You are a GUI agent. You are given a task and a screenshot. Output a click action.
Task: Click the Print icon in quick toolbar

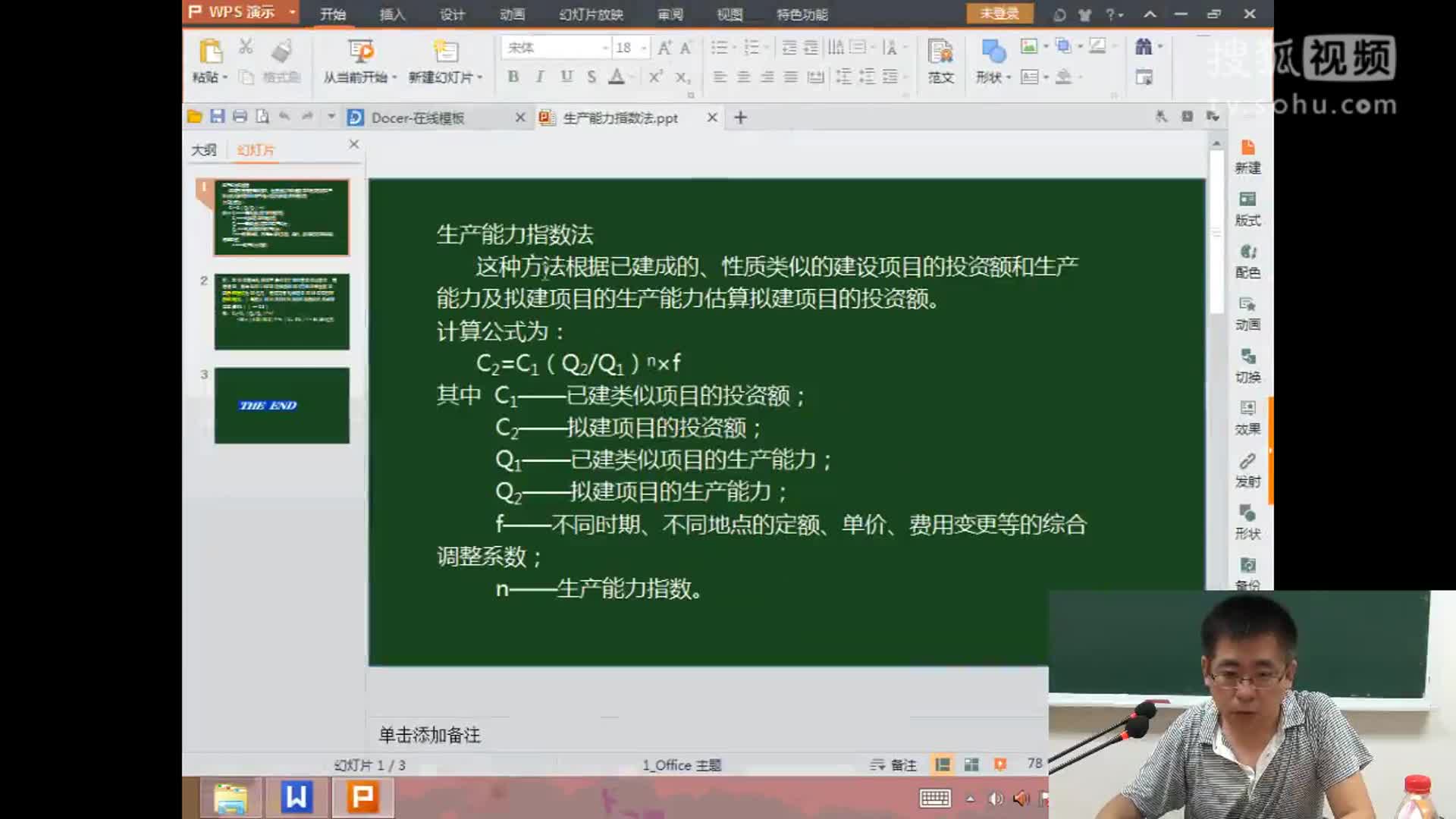240,117
